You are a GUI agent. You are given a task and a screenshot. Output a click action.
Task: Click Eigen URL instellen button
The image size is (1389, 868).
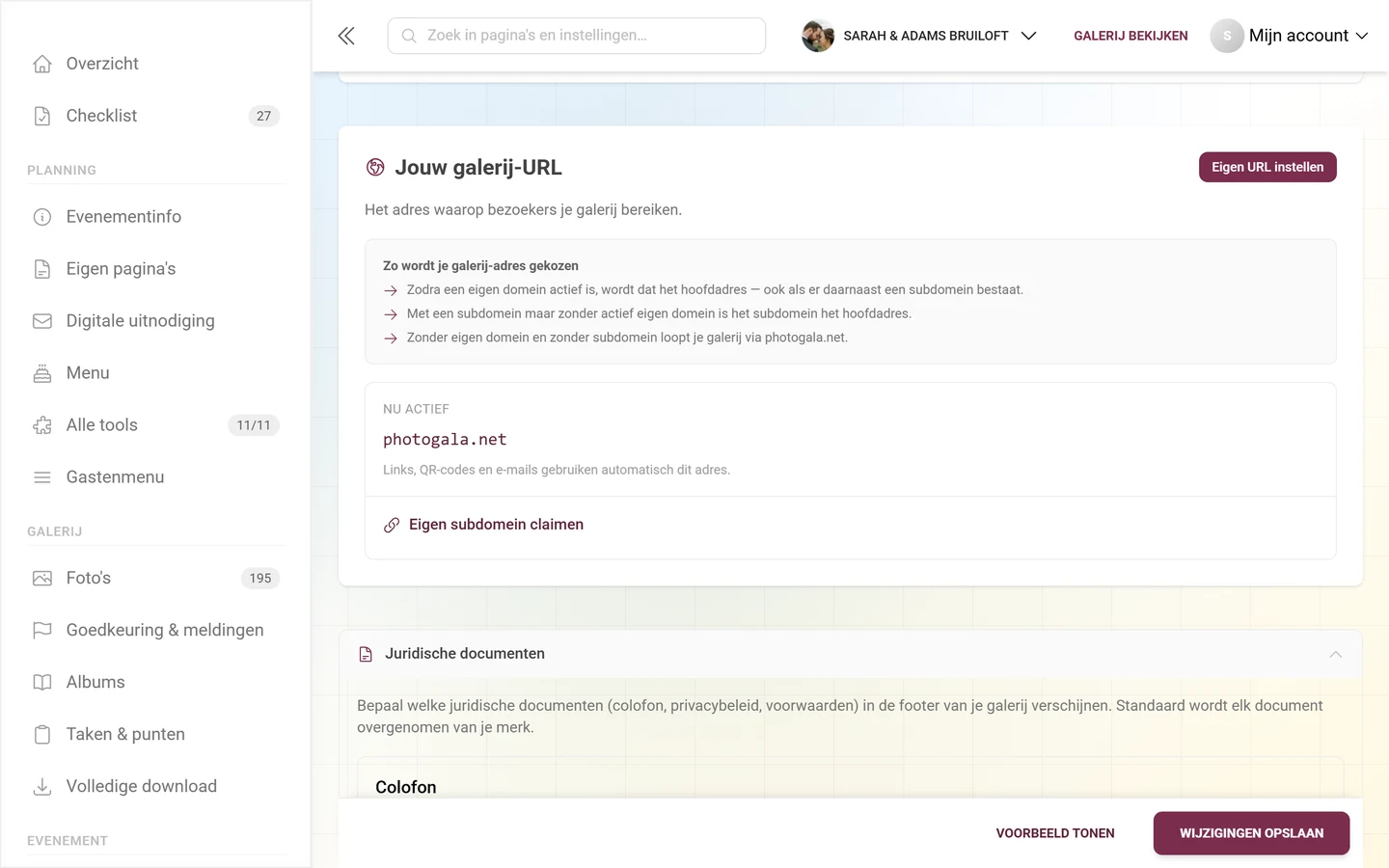pyautogui.click(x=1267, y=167)
